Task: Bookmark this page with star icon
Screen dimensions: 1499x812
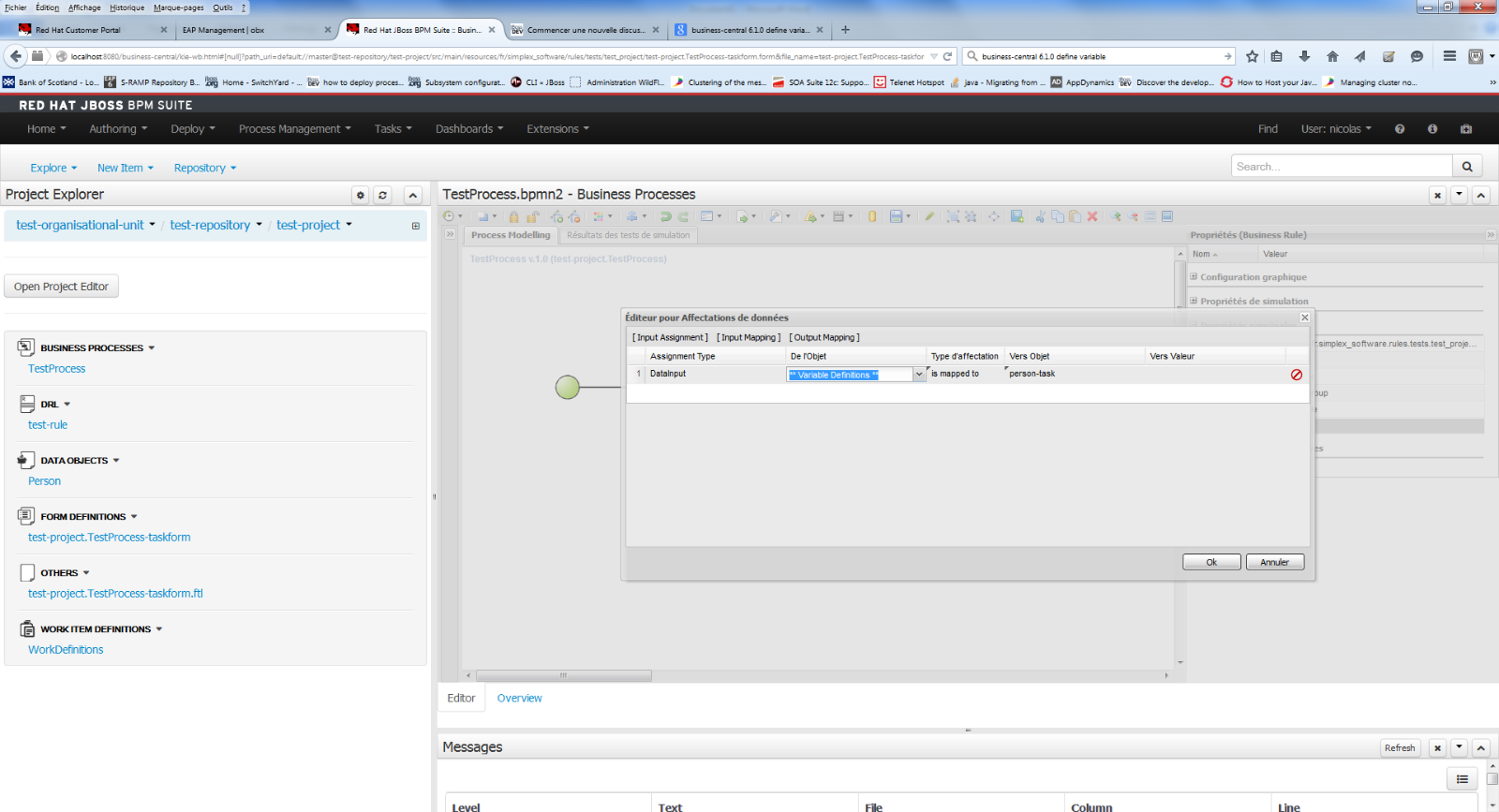Action: [1252, 56]
